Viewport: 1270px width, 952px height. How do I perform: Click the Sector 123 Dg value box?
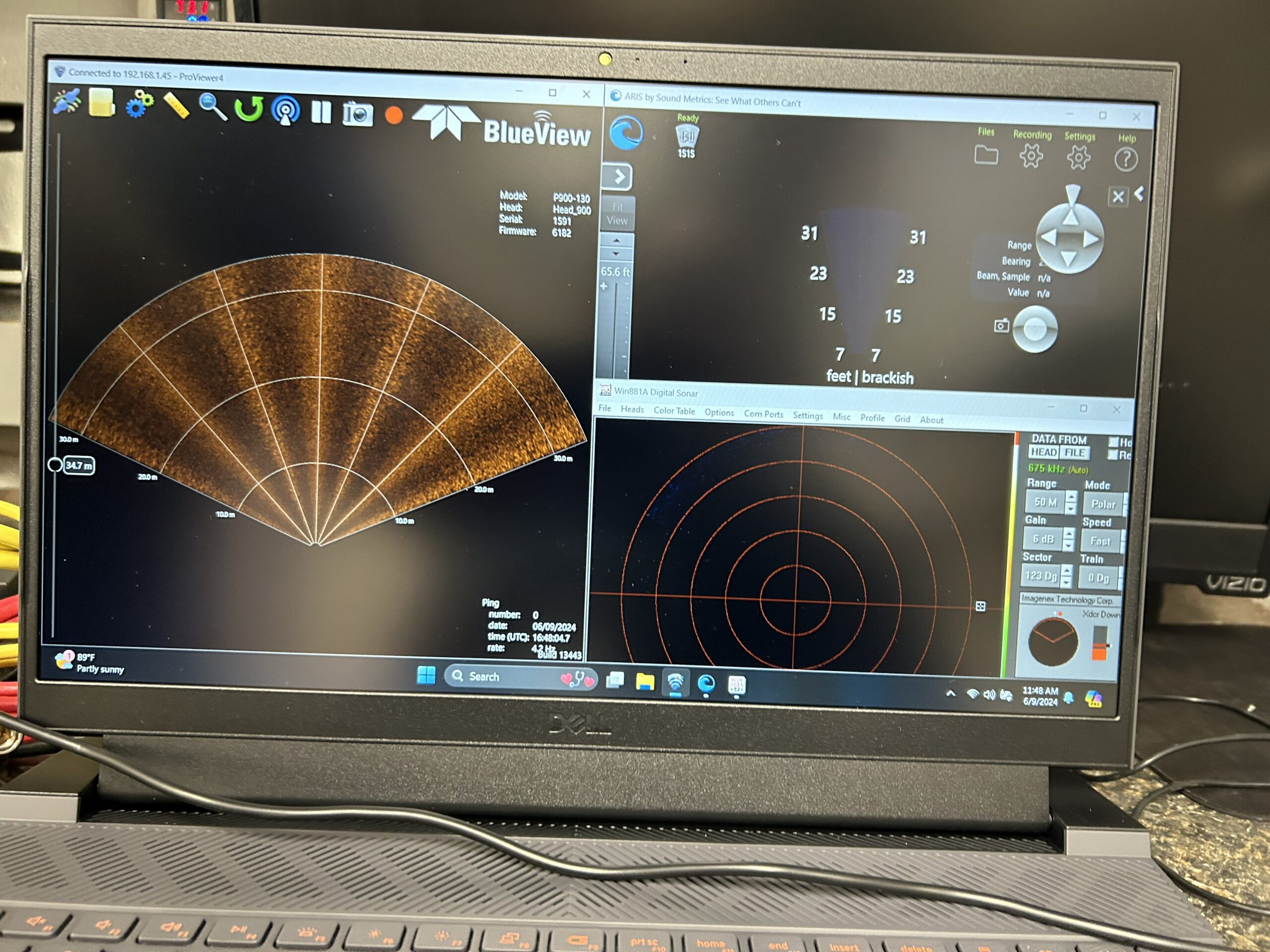click(1041, 576)
